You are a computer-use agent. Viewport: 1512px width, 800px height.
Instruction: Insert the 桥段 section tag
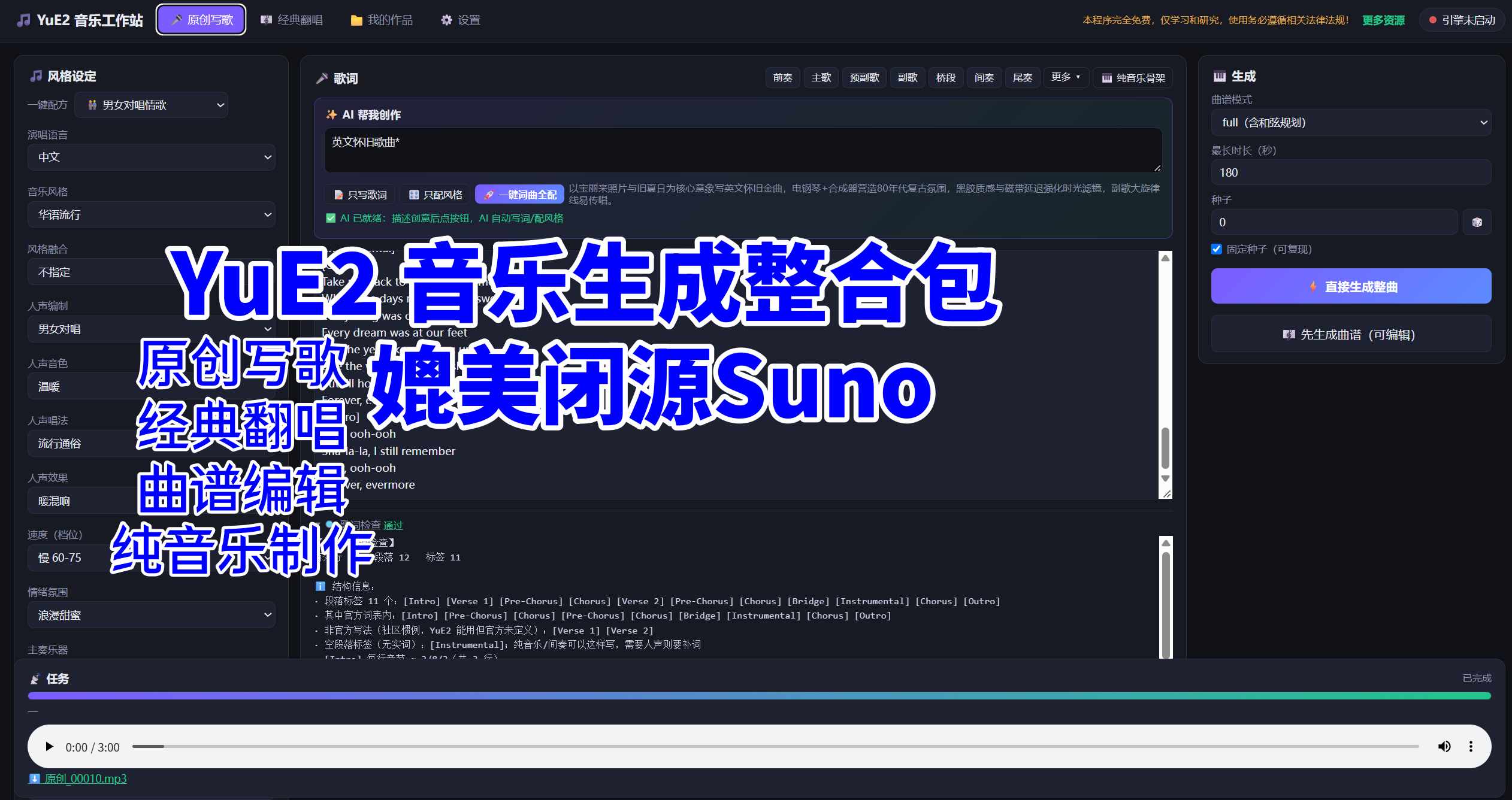coord(945,77)
